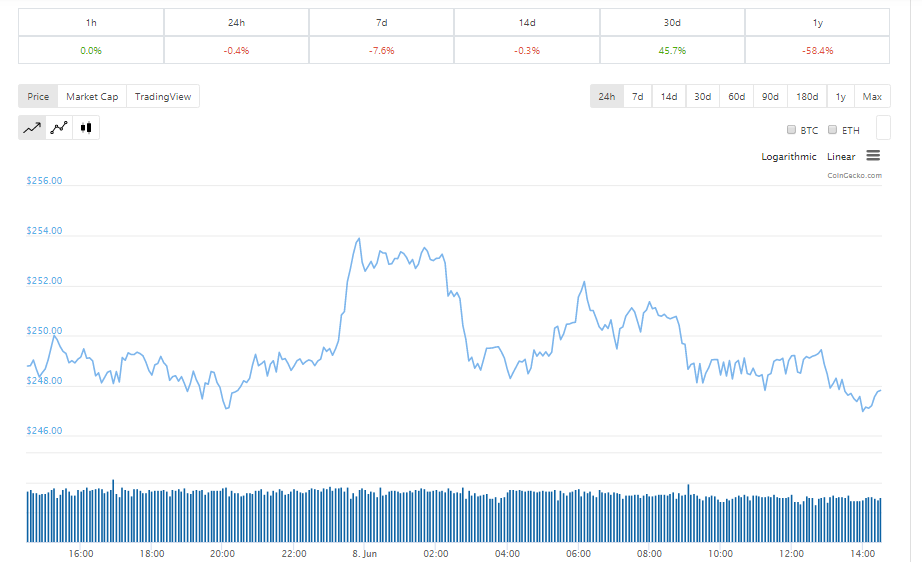Choose the 180d range button
922x562 pixels.
(x=804, y=97)
